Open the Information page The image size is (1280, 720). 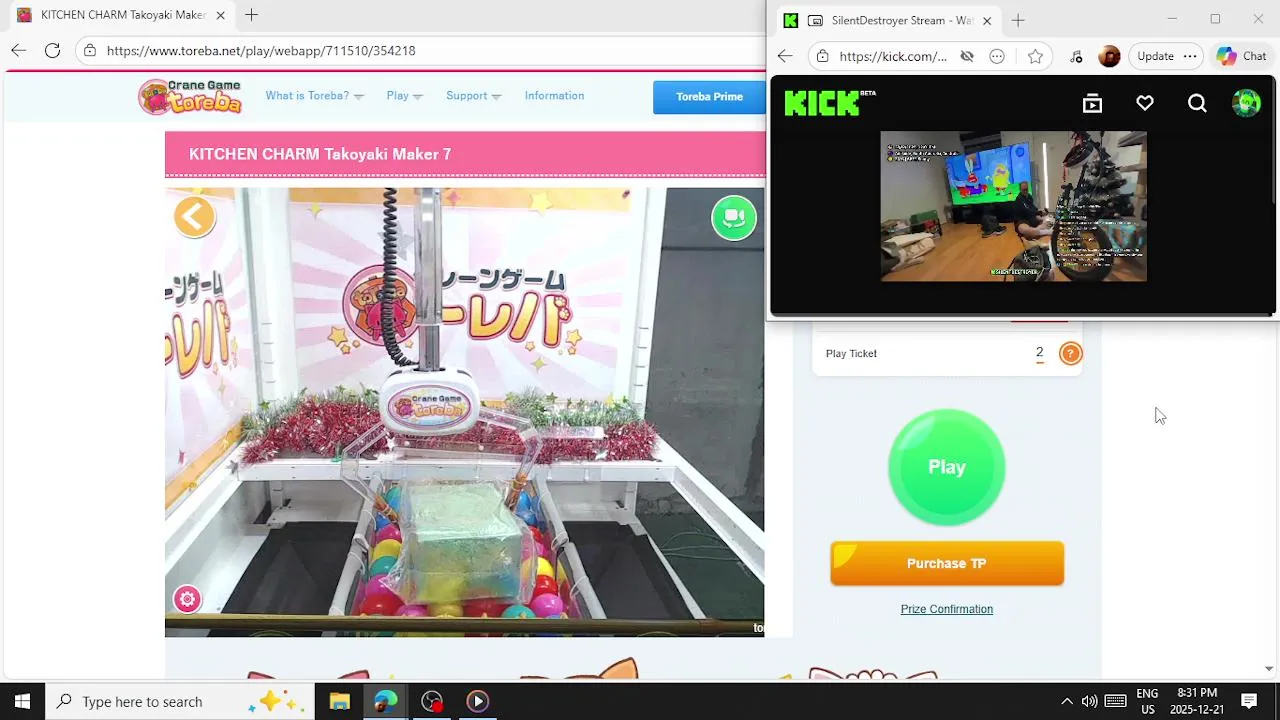coord(554,96)
